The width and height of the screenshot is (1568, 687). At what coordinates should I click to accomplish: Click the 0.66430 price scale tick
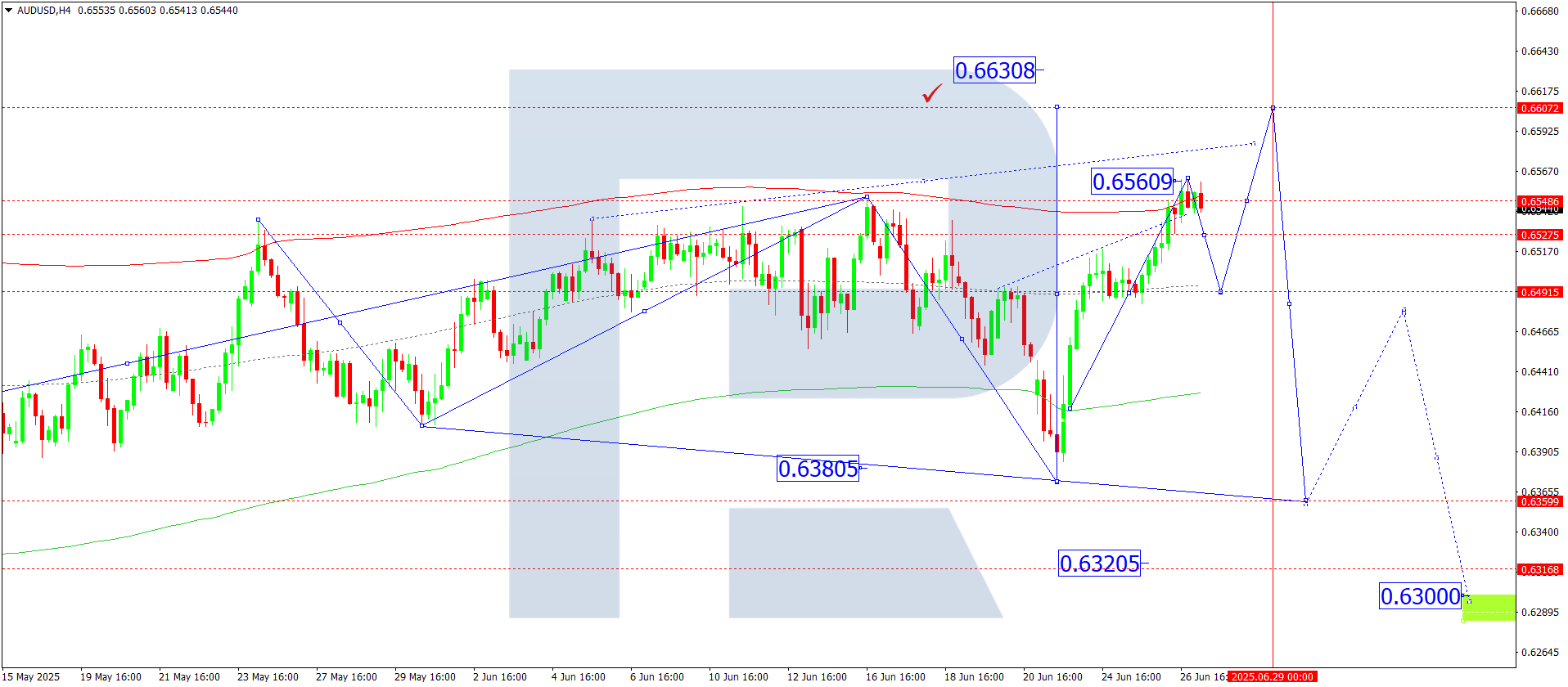tap(1539, 51)
